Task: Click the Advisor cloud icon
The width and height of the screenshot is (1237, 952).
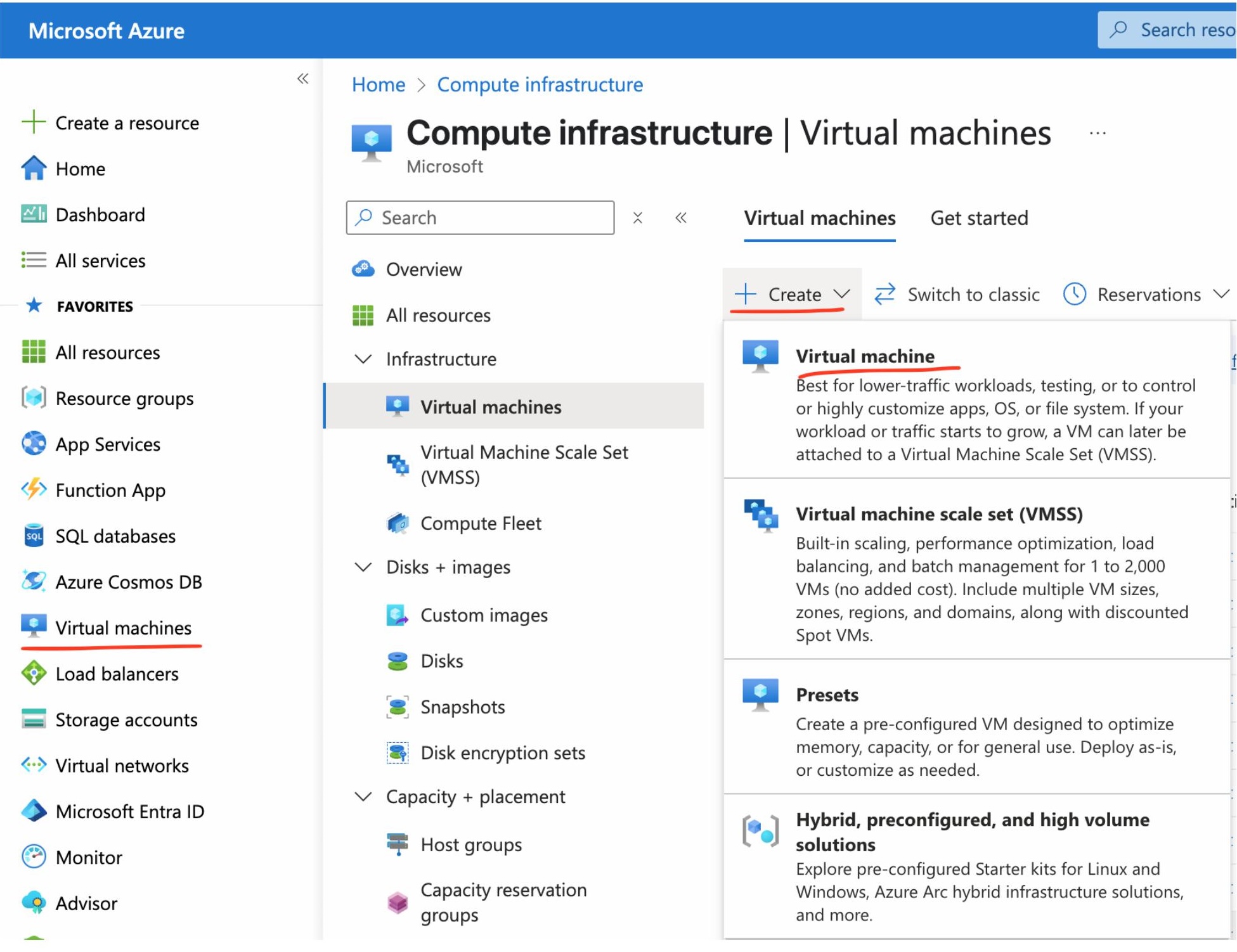Action: click(x=34, y=903)
